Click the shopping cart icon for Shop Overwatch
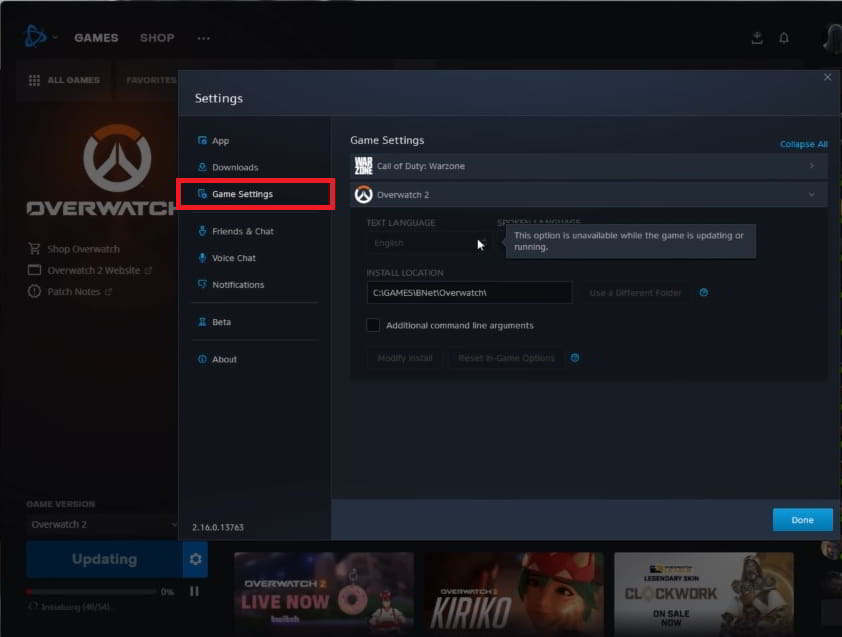 click(34, 249)
